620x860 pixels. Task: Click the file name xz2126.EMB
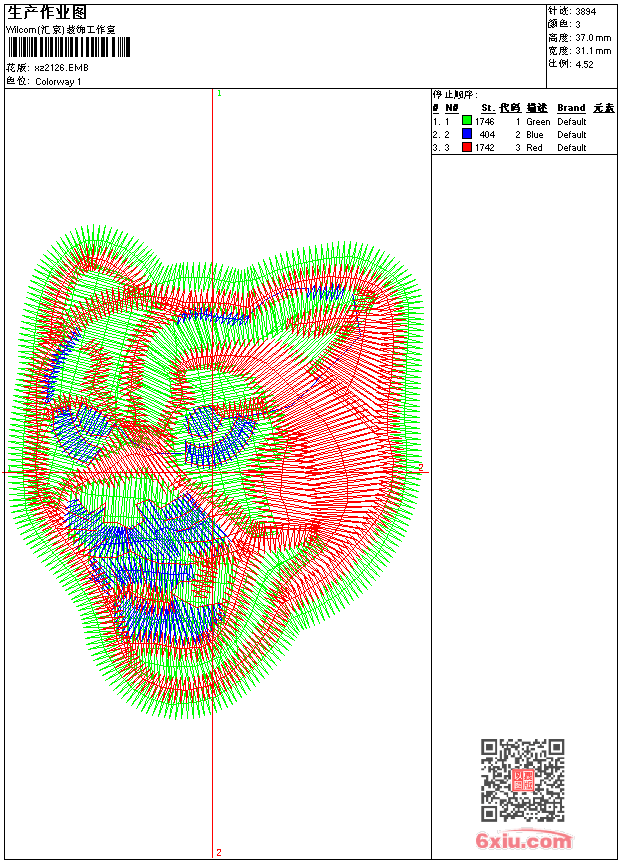point(61,68)
